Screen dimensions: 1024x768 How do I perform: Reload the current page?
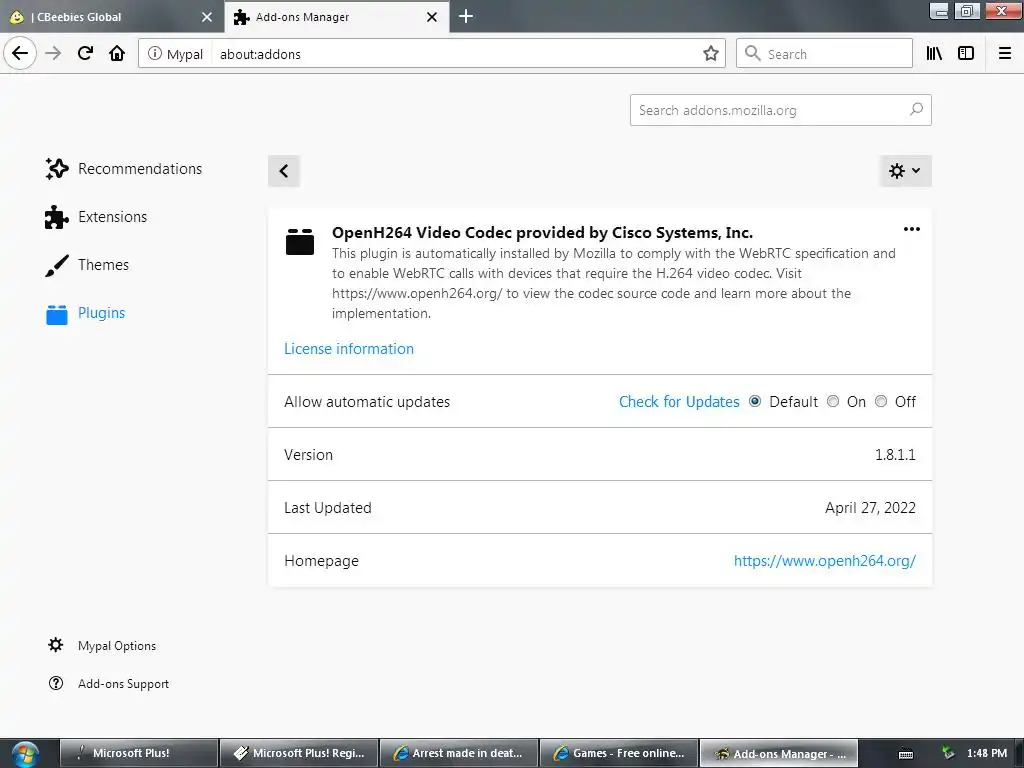[x=86, y=54]
